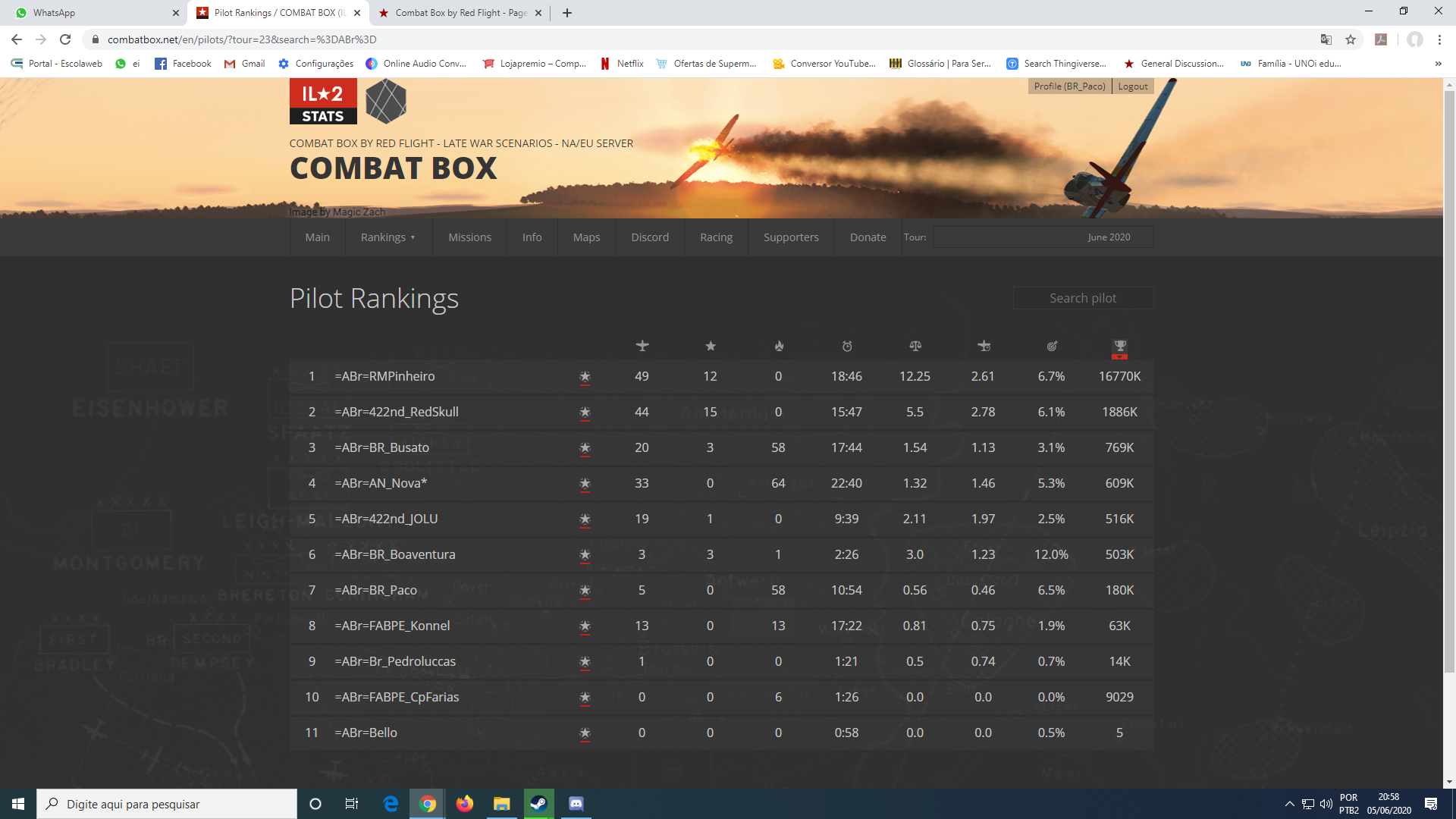Open the Supporters menu item
The image size is (1456, 819).
[791, 237]
